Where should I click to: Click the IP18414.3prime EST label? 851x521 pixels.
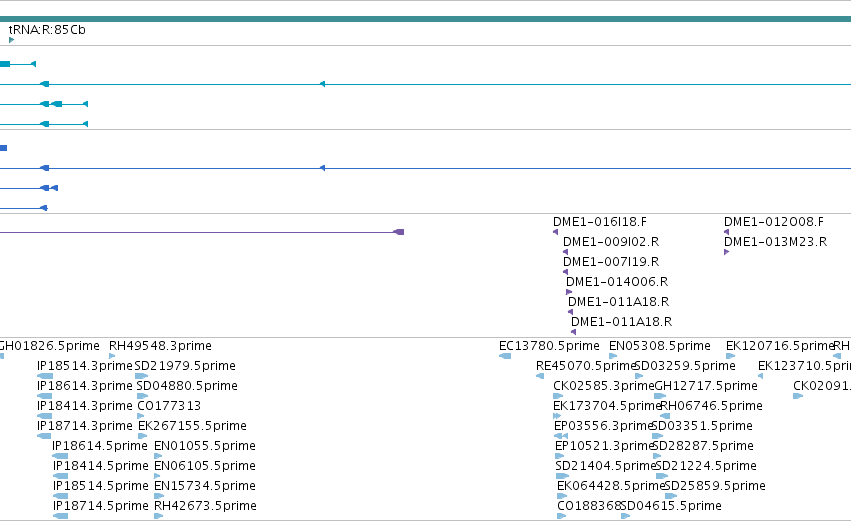tap(85, 406)
